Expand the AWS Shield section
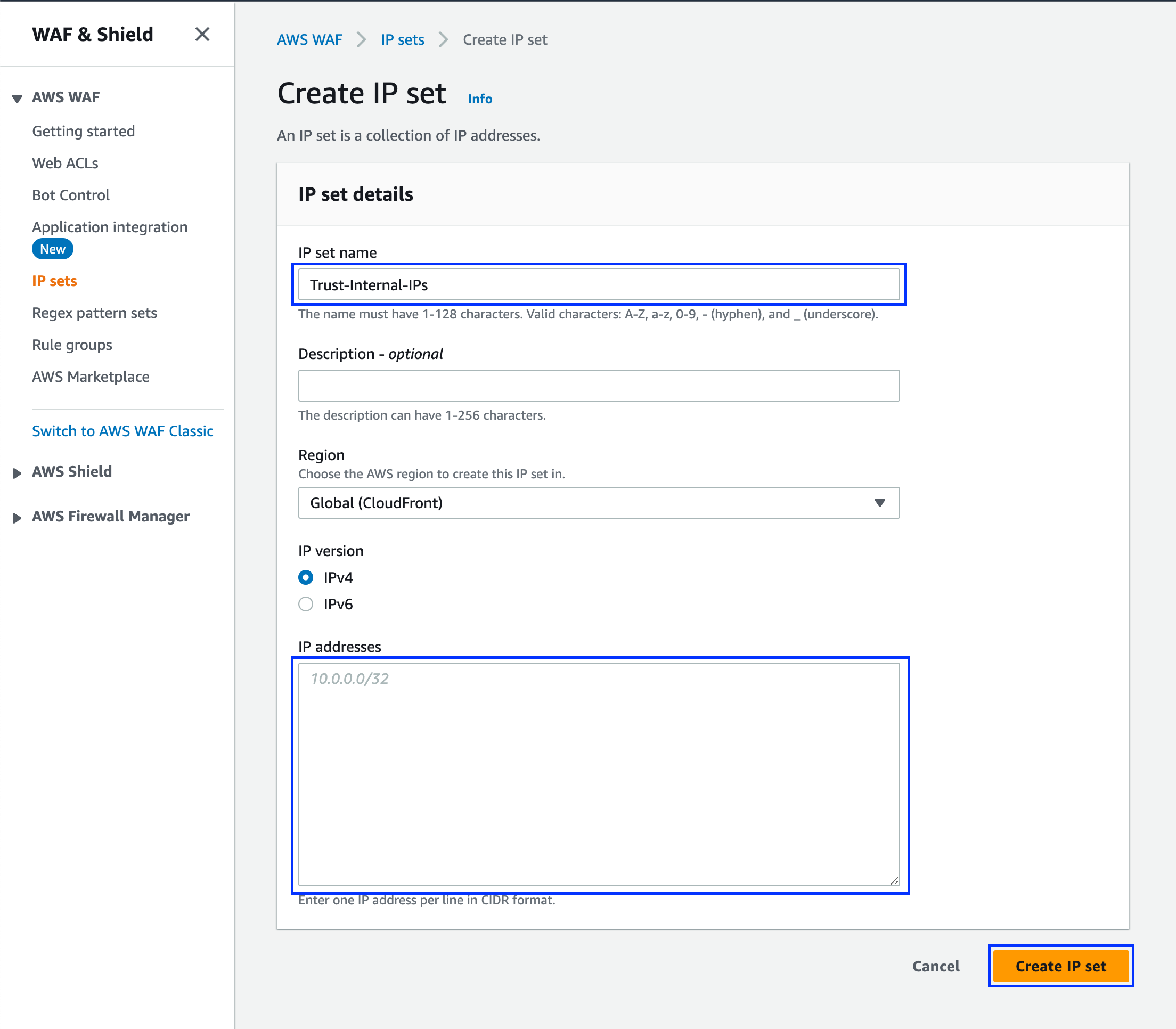The width and height of the screenshot is (1176, 1029). [17, 473]
